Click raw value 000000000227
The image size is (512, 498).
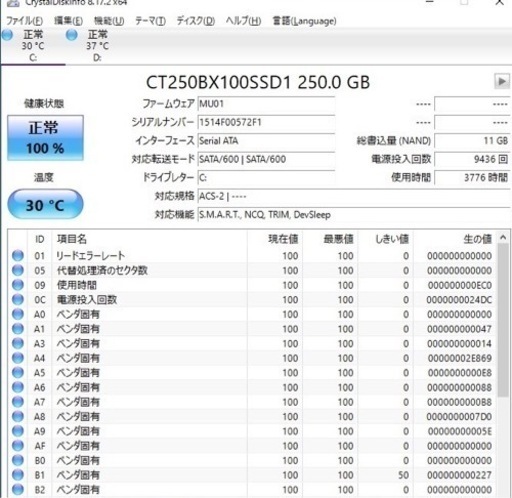[x=459, y=475]
